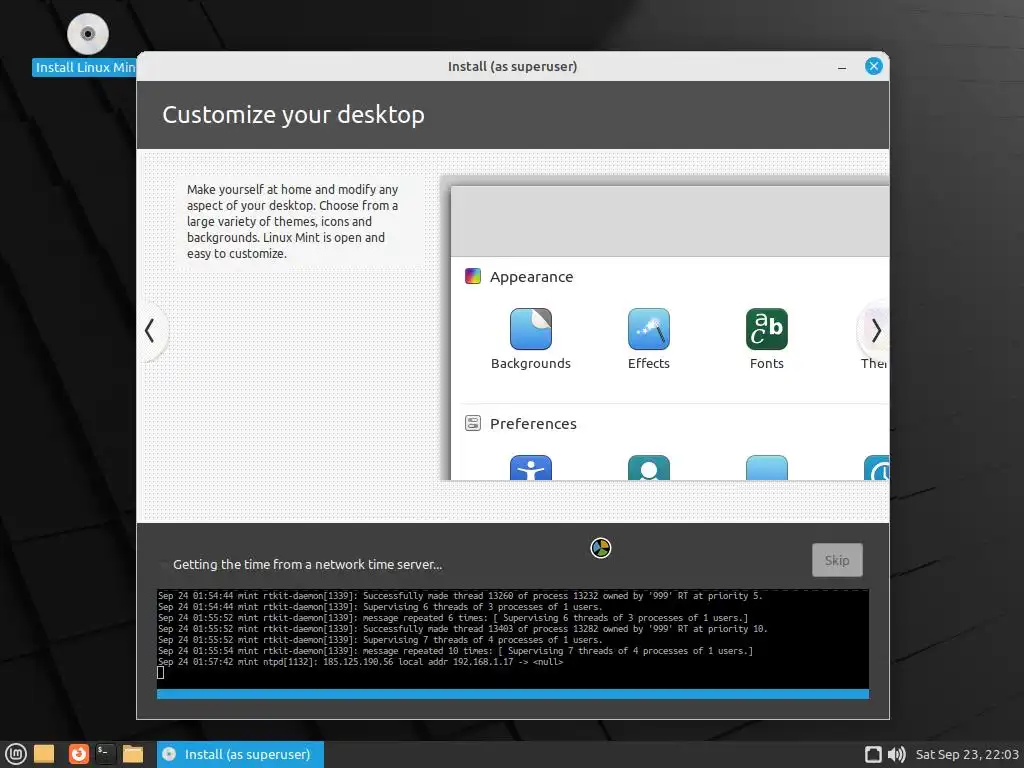Click the installer terminal log output

point(513,639)
